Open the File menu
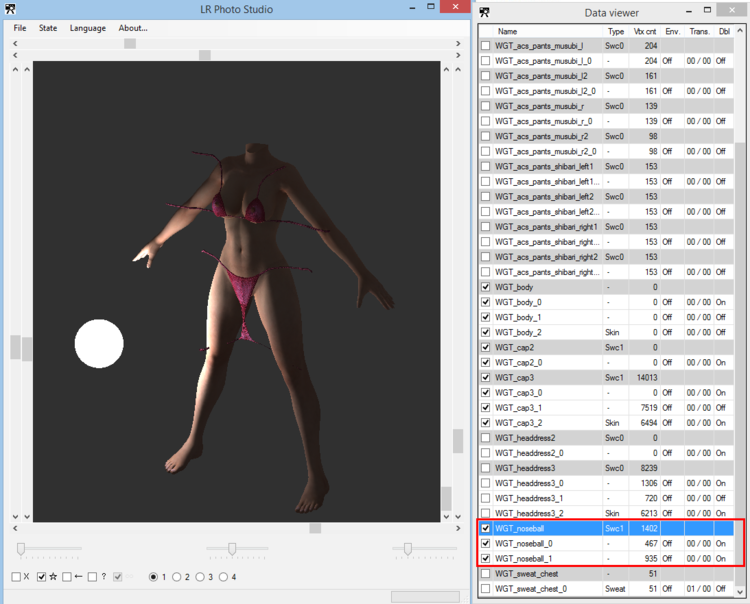 [x=20, y=28]
